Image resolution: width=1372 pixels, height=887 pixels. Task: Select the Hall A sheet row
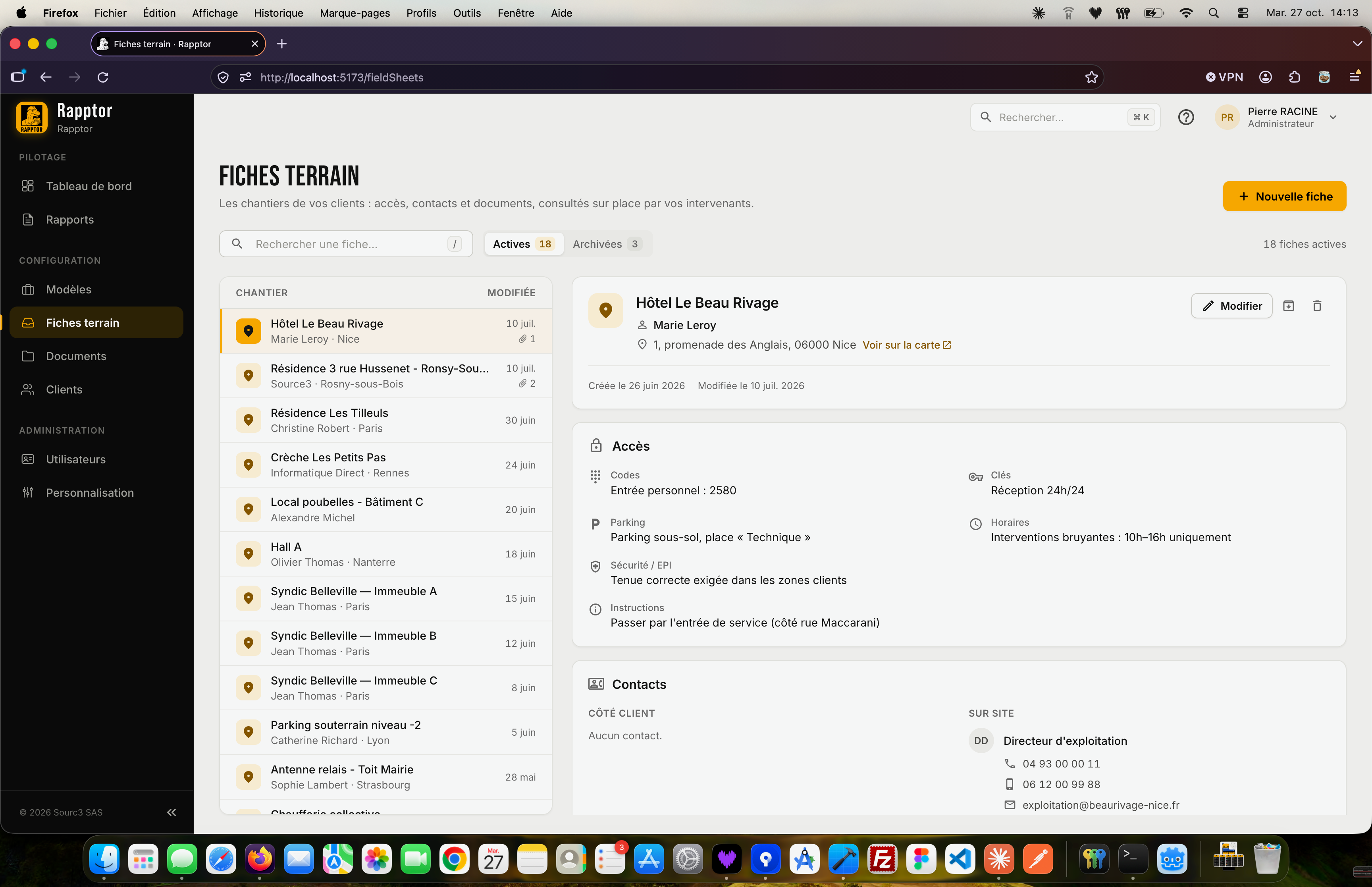click(x=385, y=554)
